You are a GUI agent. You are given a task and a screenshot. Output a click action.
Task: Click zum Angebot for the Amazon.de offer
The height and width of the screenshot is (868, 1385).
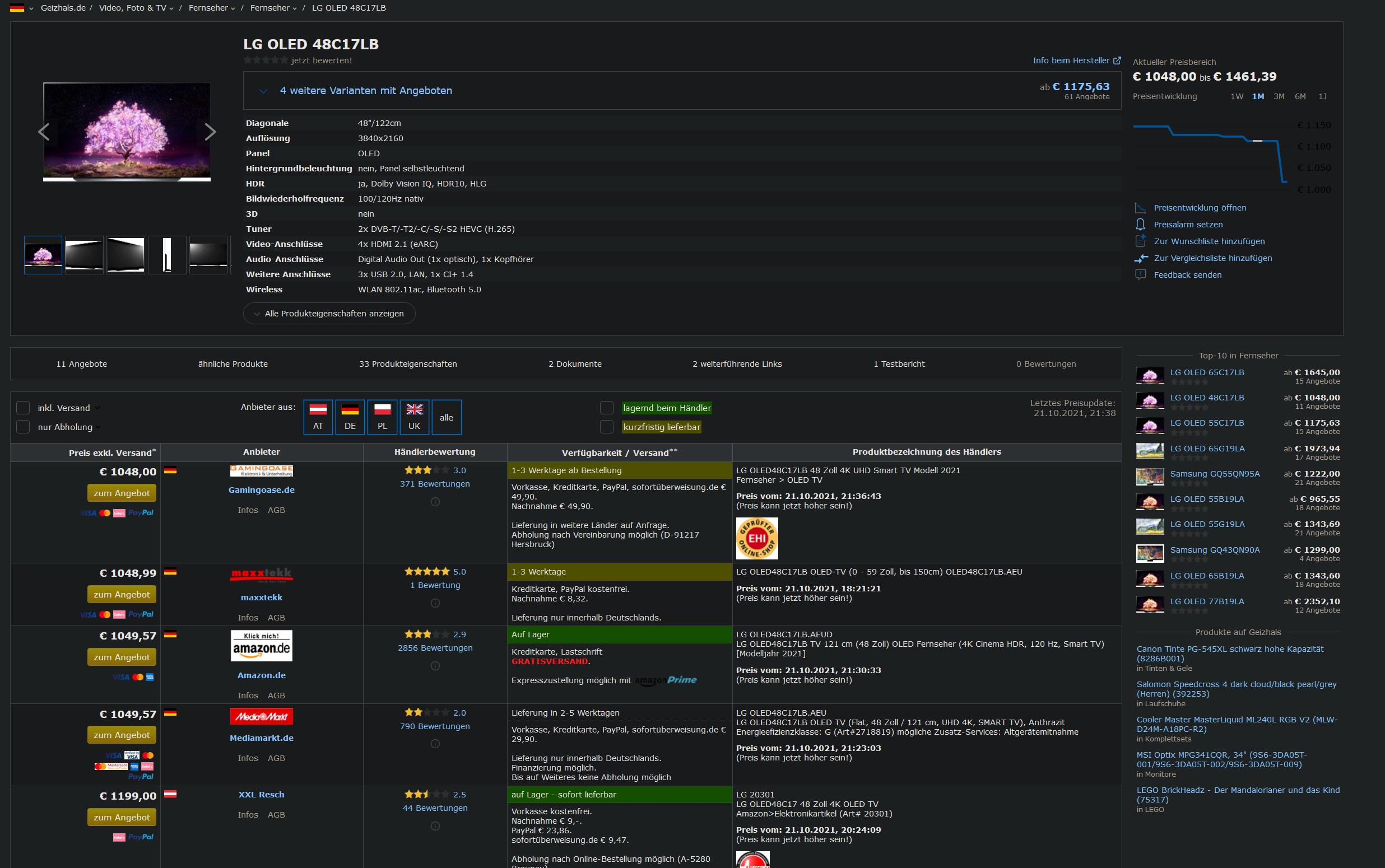click(x=122, y=657)
